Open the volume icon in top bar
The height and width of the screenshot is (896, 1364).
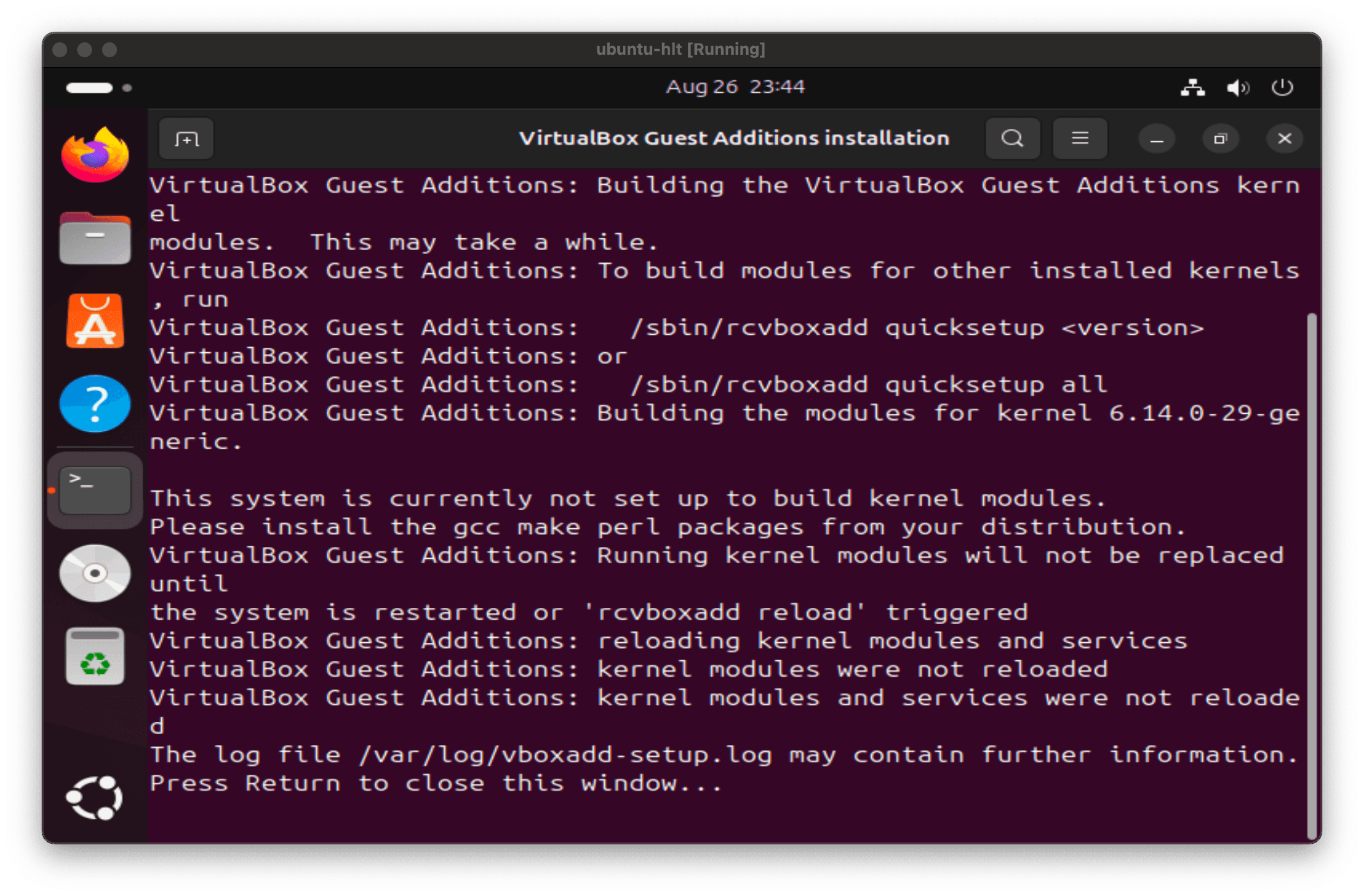(1237, 88)
